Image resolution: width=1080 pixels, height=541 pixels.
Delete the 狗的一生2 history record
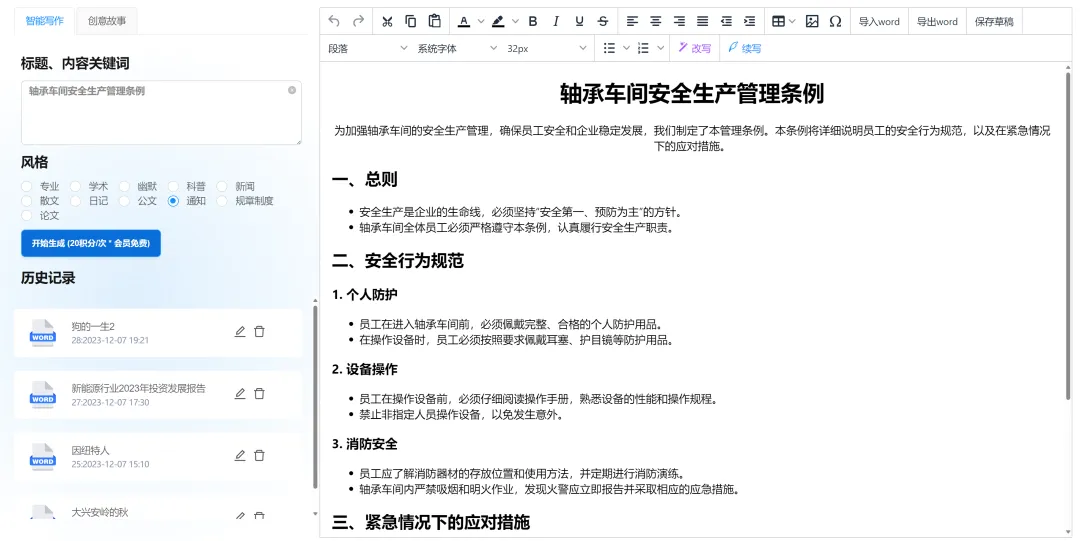[259, 331]
